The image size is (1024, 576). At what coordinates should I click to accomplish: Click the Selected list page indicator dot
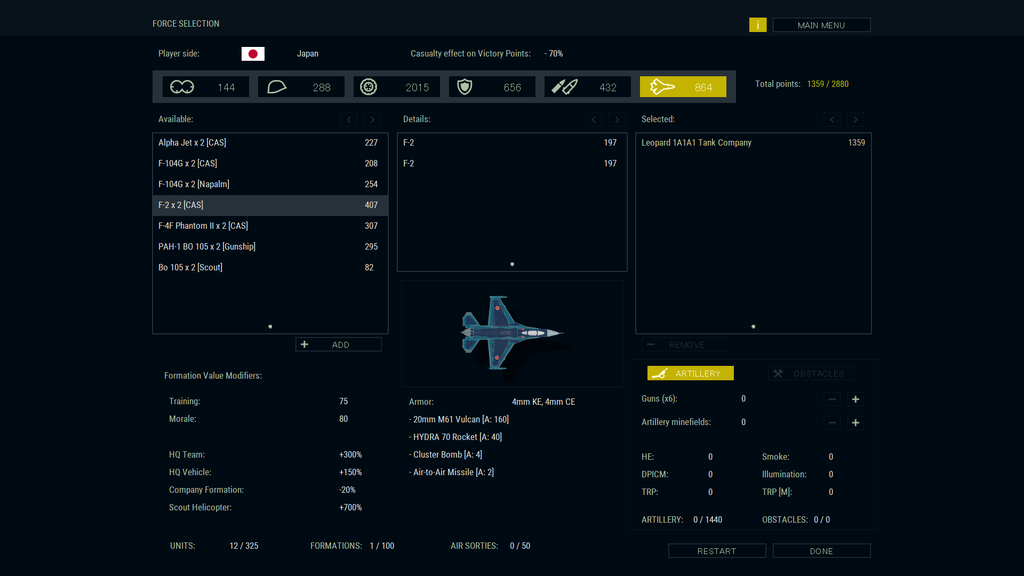point(753,327)
